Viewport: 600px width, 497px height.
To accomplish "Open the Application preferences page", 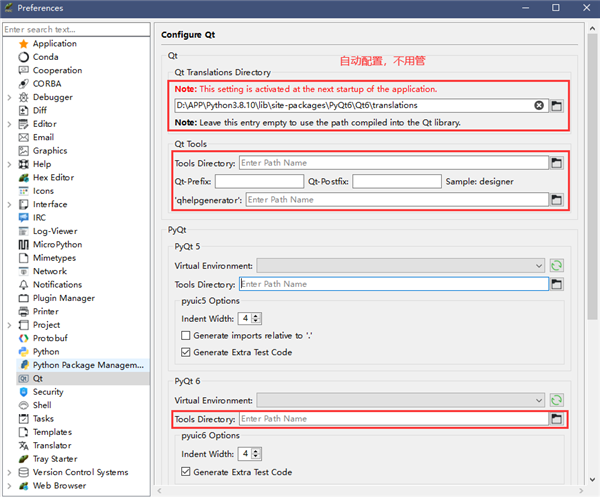I will (x=54, y=44).
